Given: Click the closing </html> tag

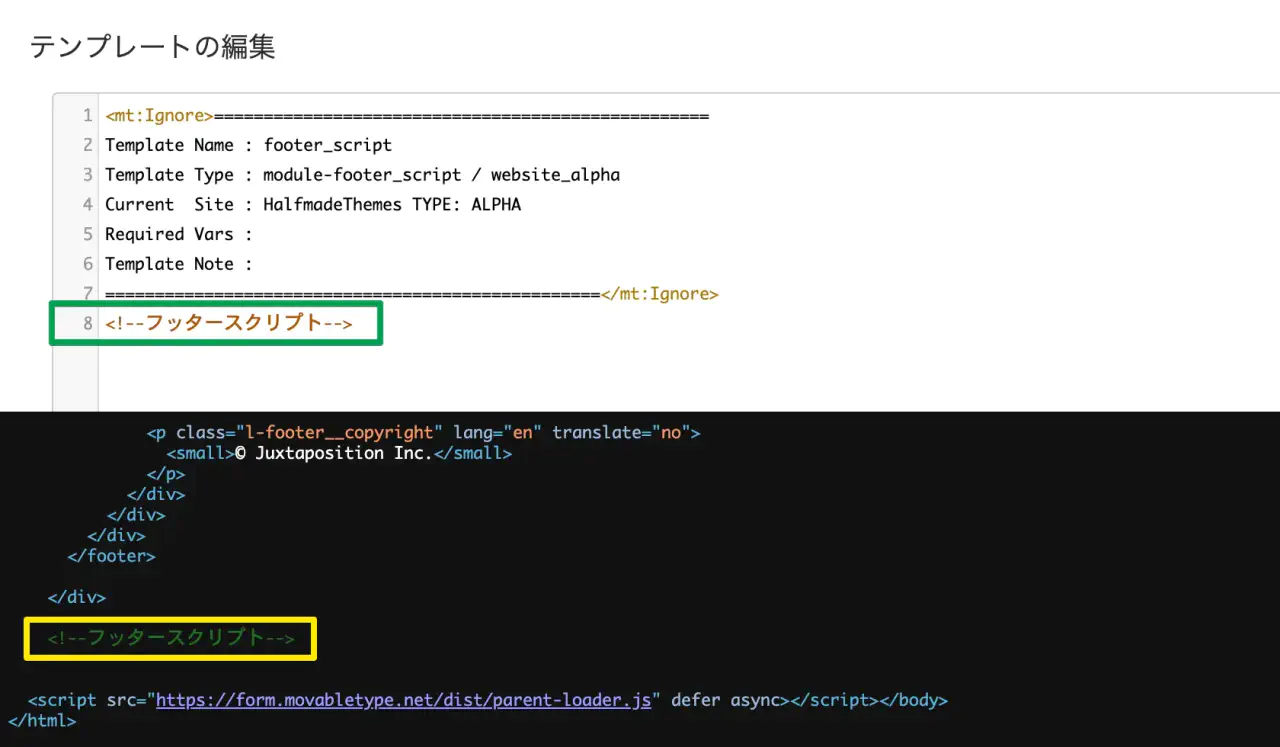Looking at the screenshot, I should tap(41, 720).
